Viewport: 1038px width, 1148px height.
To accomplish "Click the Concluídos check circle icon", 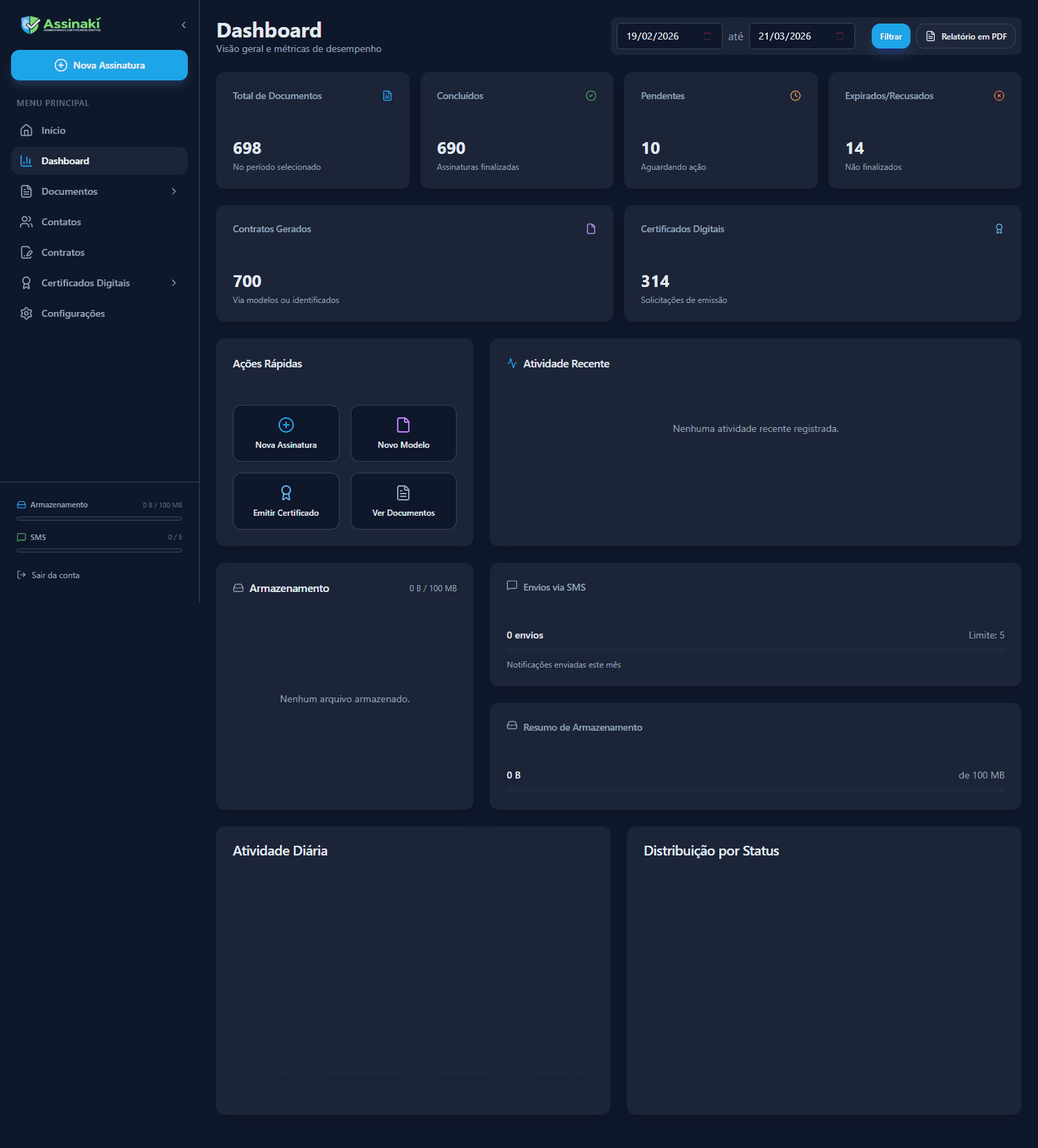I will pyautogui.click(x=591, y=96).
